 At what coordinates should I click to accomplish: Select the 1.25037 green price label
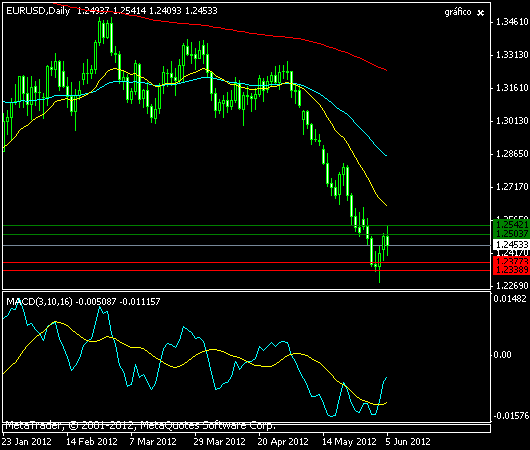click(512, 233)
